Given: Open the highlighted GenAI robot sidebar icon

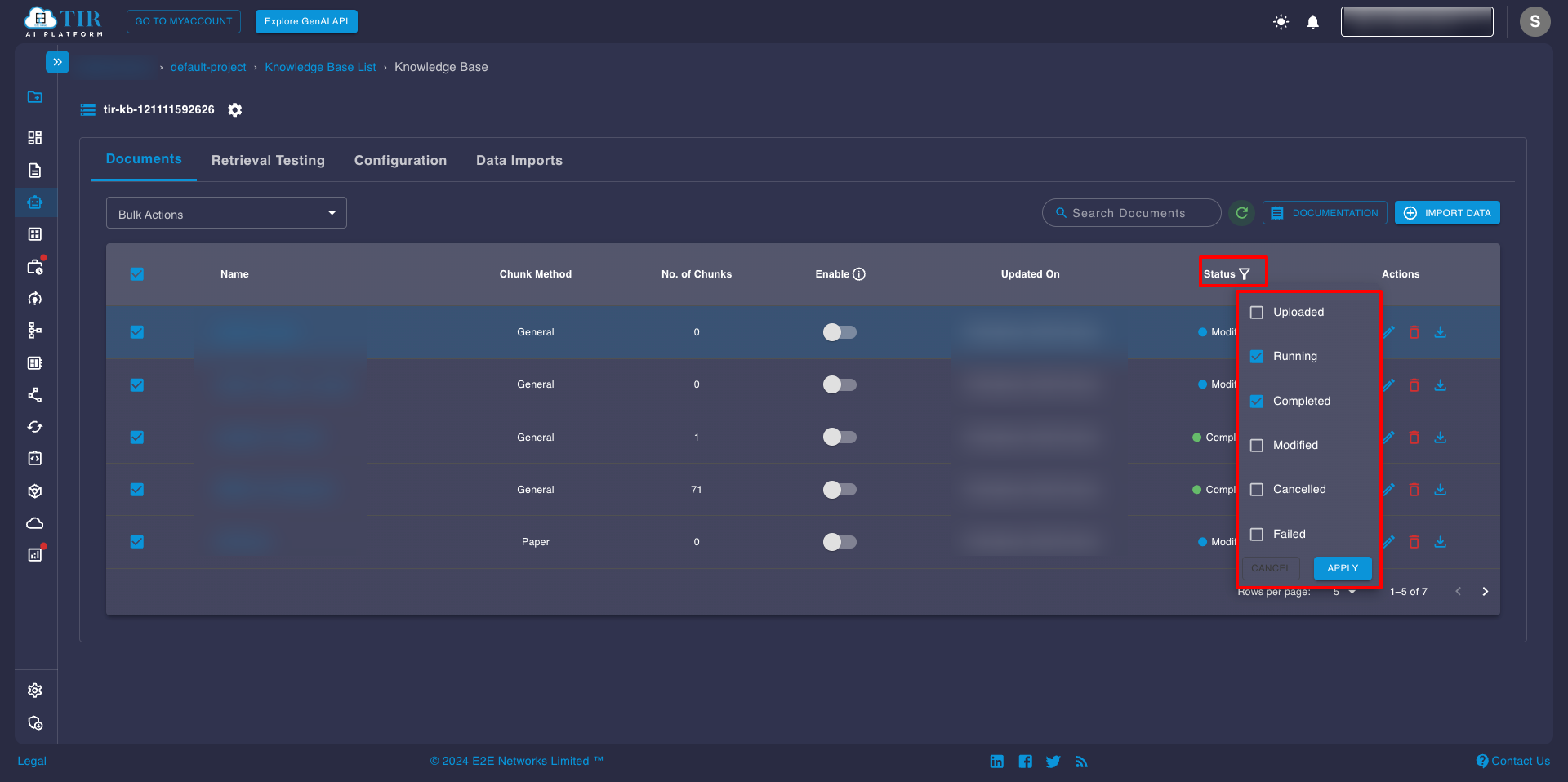Looking at the screenshot, I should point(35,202).
